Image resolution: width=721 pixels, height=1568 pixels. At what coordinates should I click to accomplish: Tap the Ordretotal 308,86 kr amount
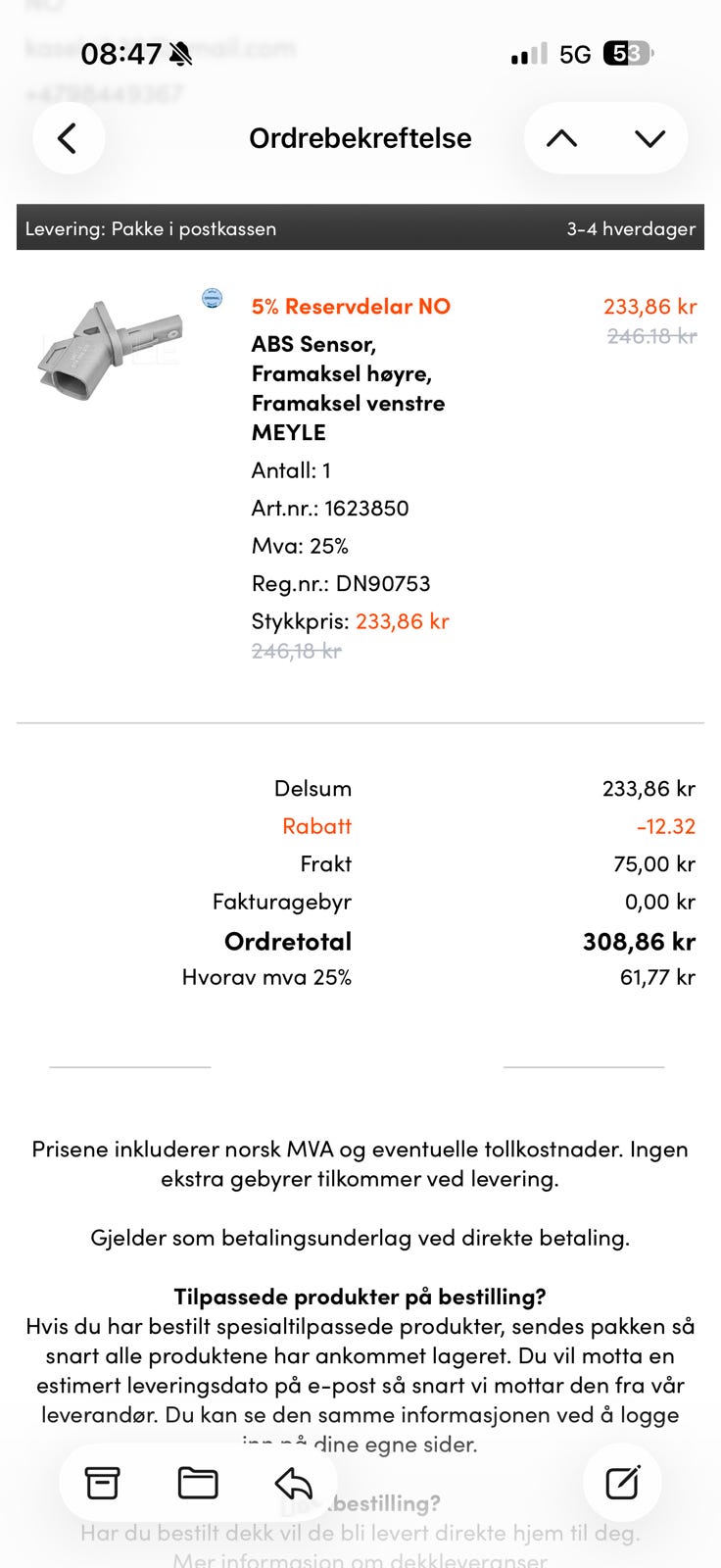tap(639, 942)
